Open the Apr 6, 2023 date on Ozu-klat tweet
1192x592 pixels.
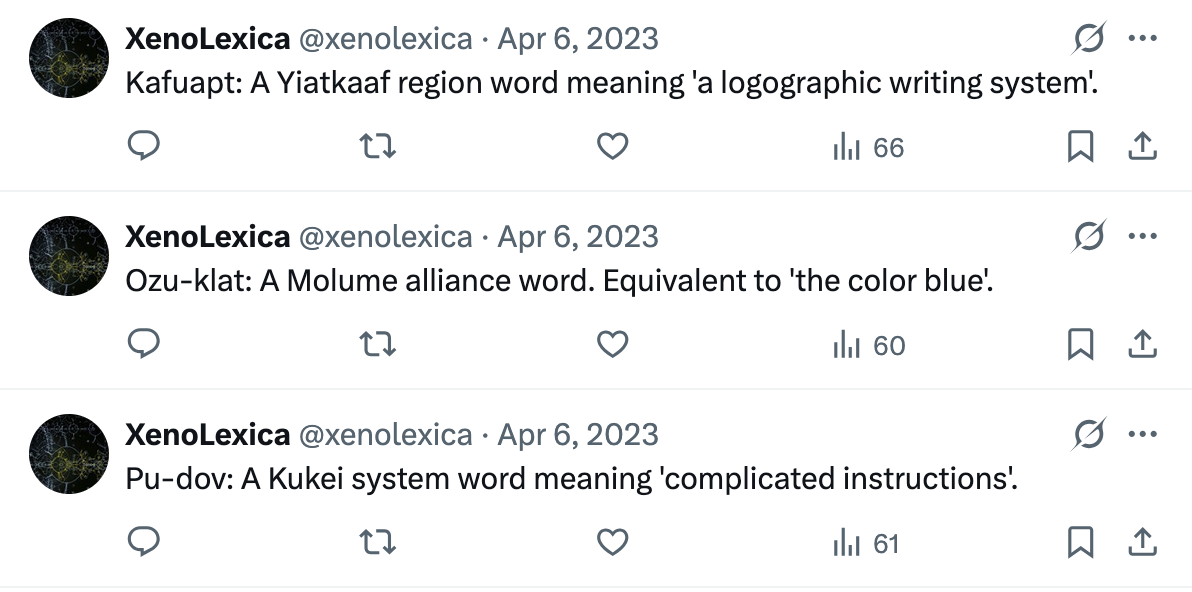click(x=578, y=236)
